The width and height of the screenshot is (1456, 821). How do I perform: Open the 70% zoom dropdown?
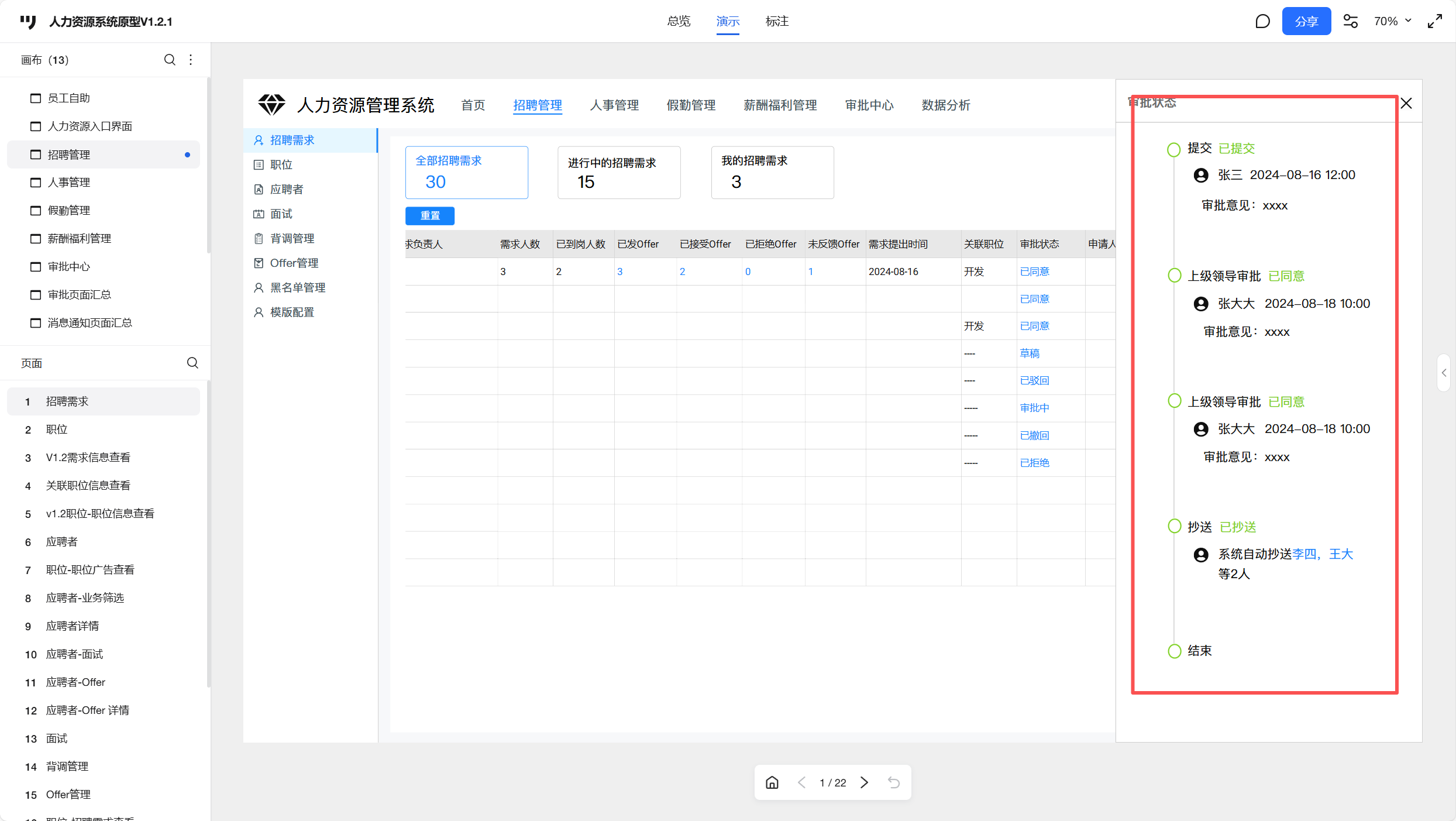pyautogui.click(x=1392, y=22)
